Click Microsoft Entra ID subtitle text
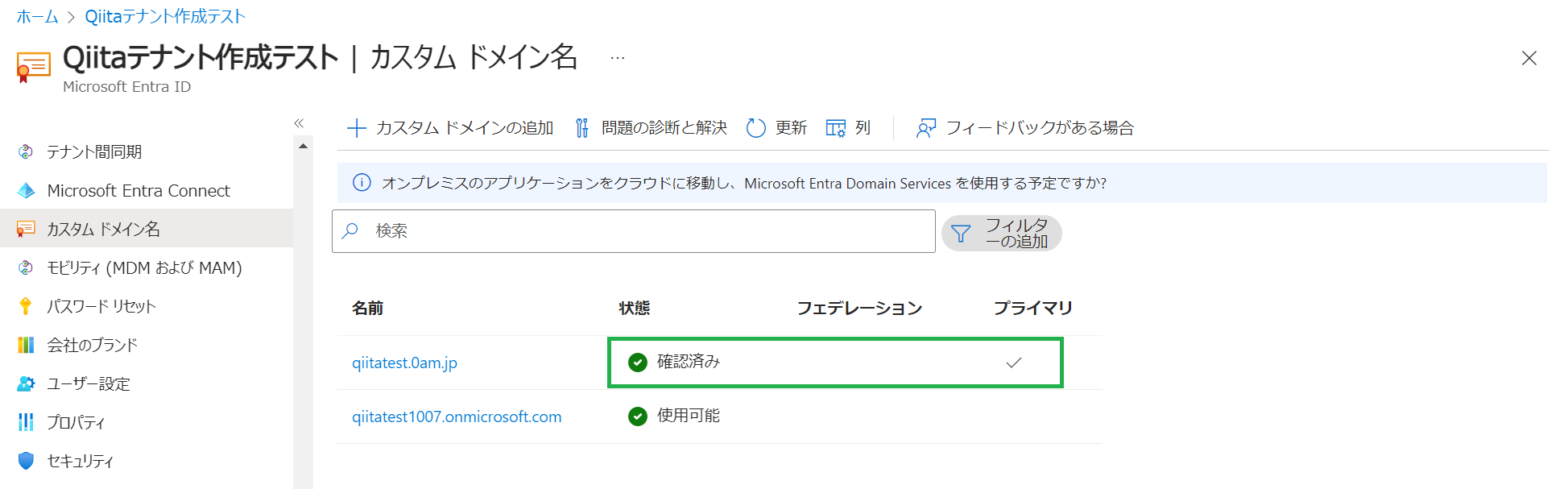The width and height of the screenshot is (1568, 489). tap(127, 86)
